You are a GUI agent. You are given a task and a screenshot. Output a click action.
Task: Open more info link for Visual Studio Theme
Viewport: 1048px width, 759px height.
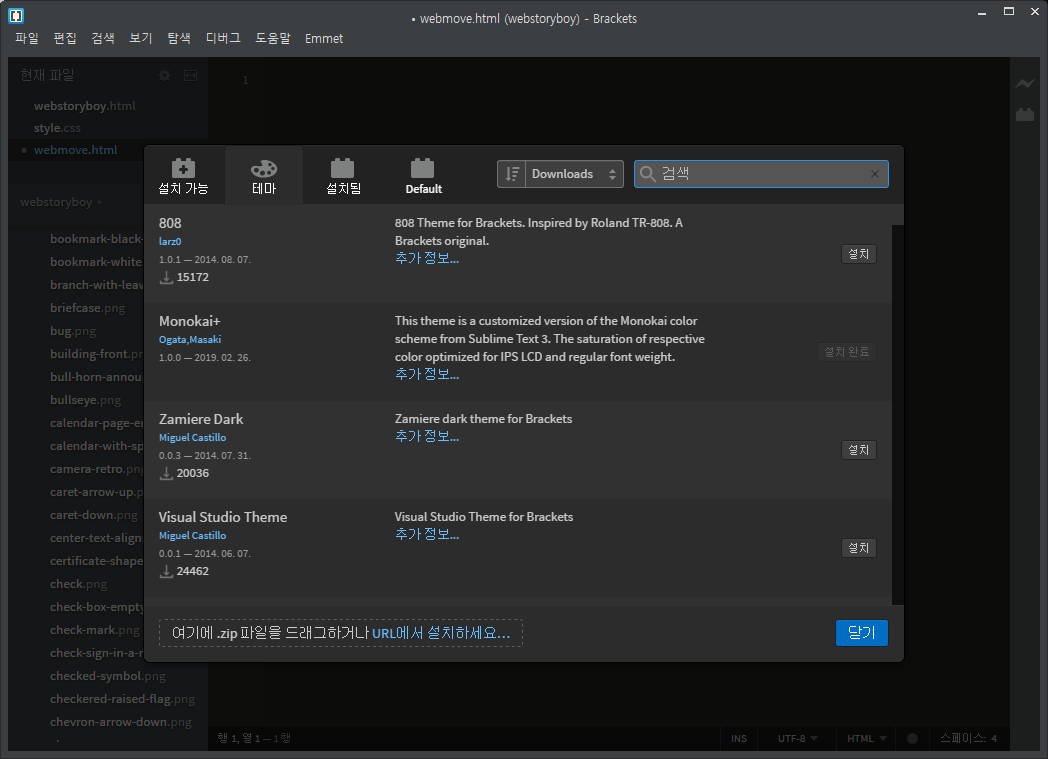coord(426,535)
